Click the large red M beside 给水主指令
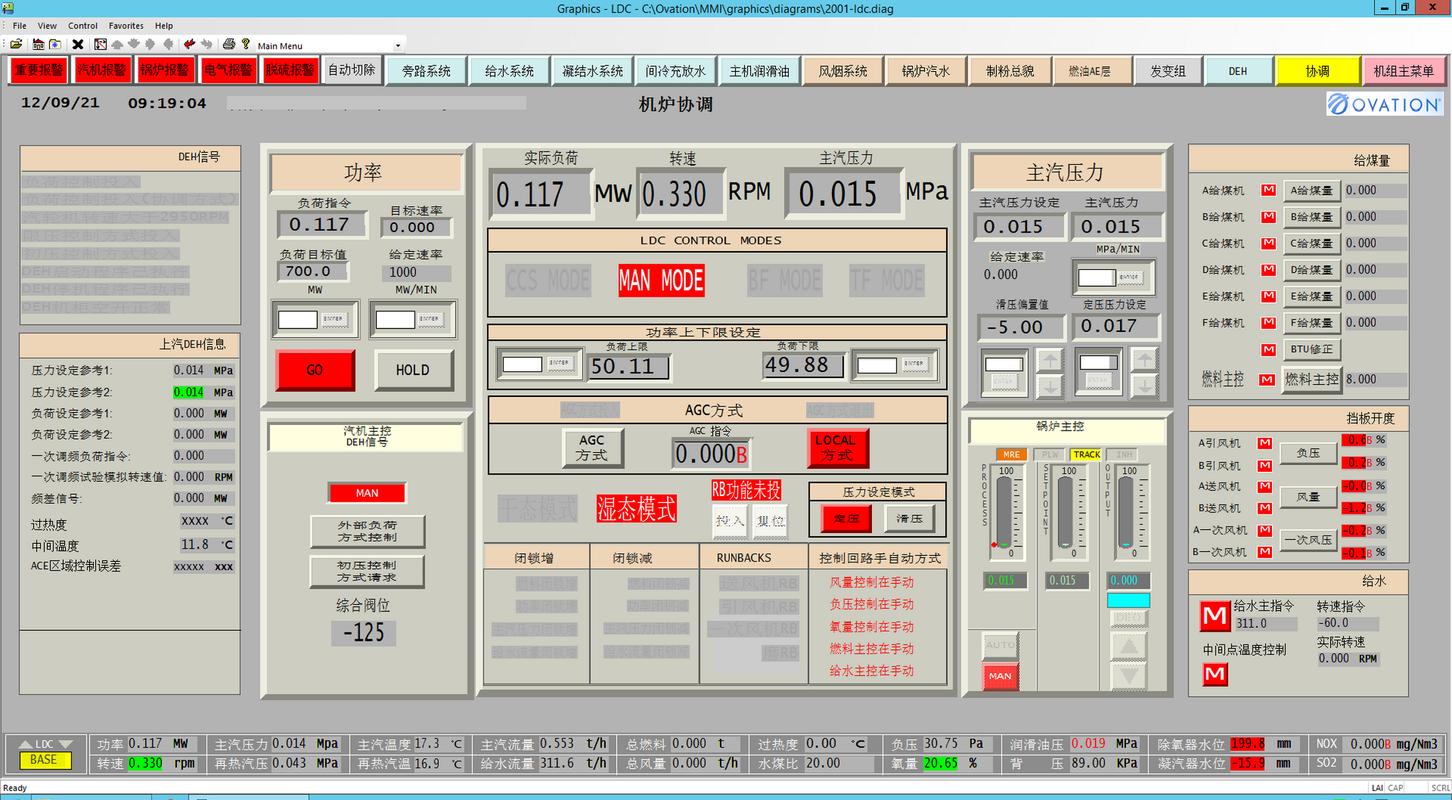The image size is (1452, 800). 1215,617
